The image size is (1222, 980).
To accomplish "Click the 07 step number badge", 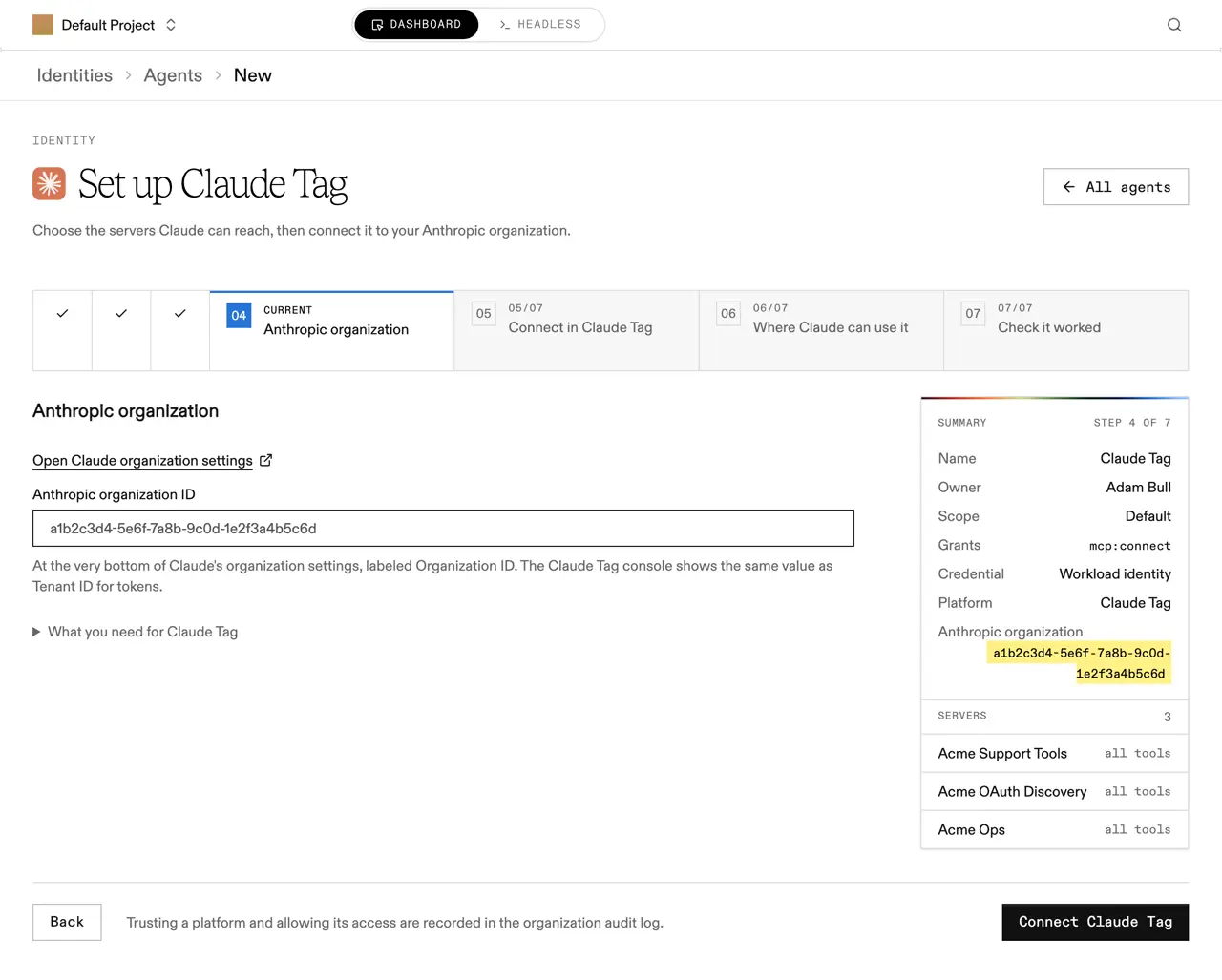I will [x=973, y=314].
